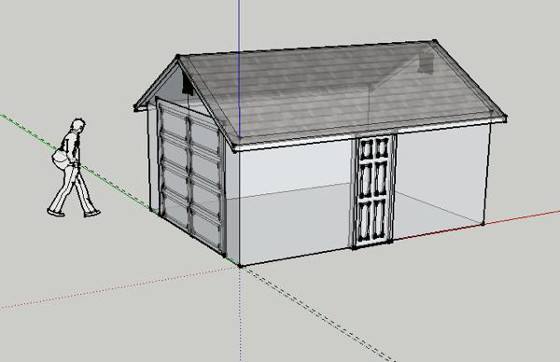Image resolution: width=560 pixels, height=362 pixels.
Task: Click the dotted red axis line
Action: [x=118, y=287]
